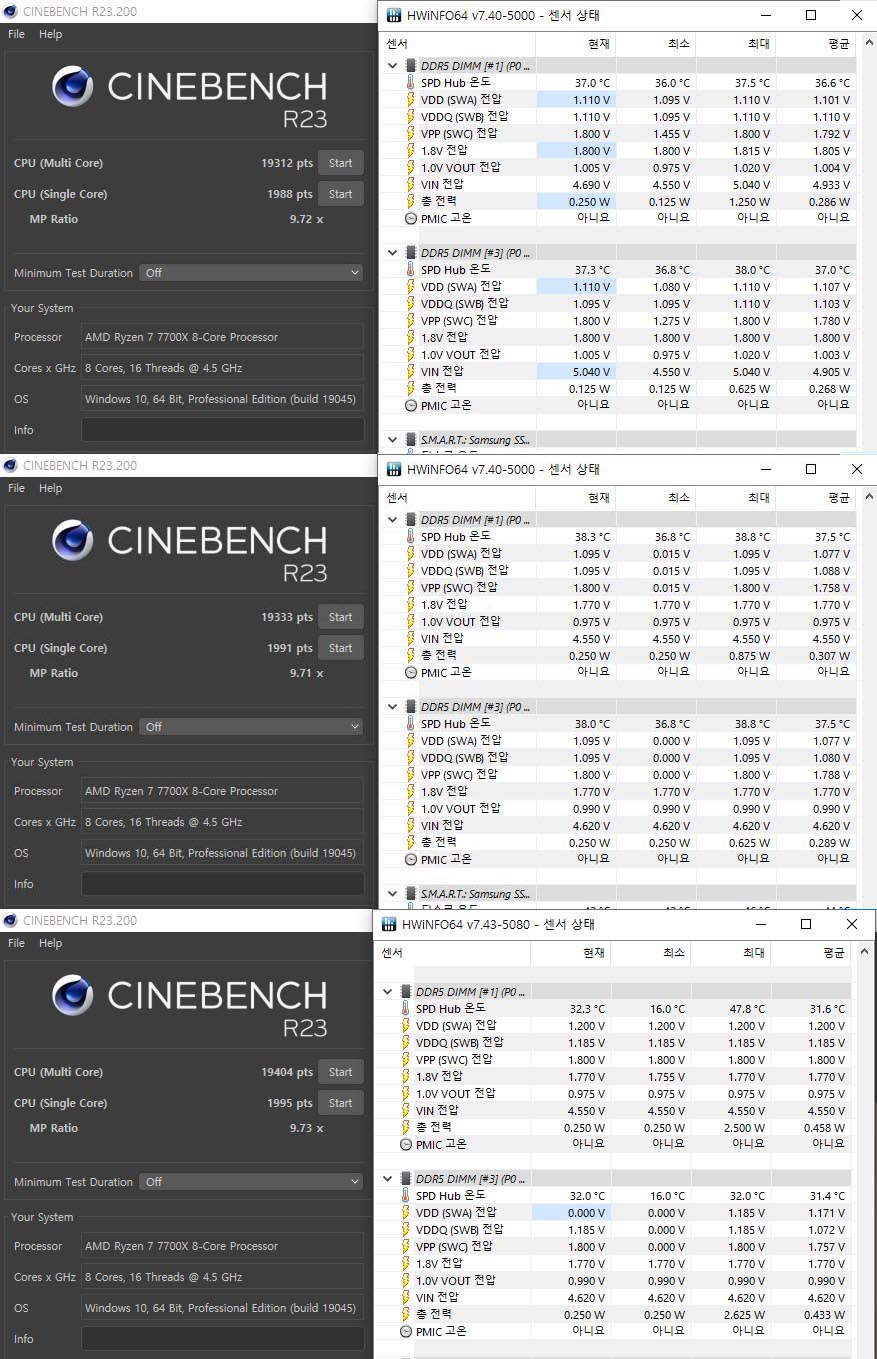
Task: Click lightning icon on VDDQ row averaging 1.088 V
Action: (x=410, y=571)
